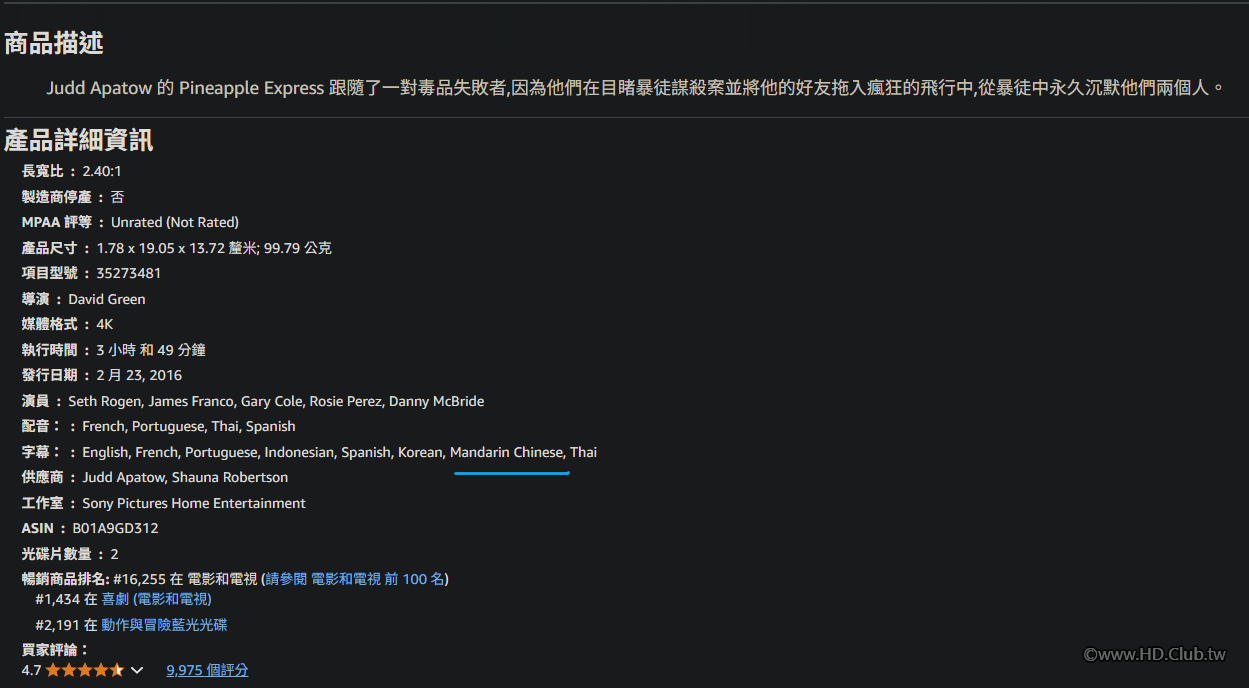Click the 4.7 star rating icons

[85, 670]
